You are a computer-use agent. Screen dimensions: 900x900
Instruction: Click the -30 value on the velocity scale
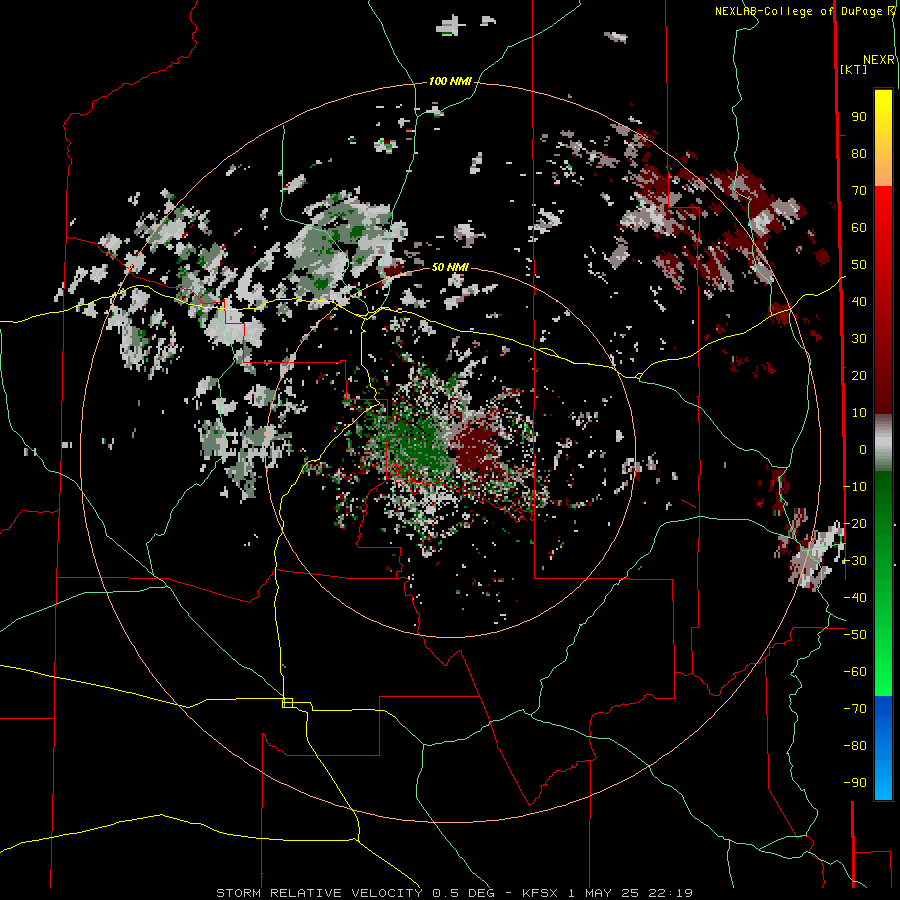[x=855, y=561]
